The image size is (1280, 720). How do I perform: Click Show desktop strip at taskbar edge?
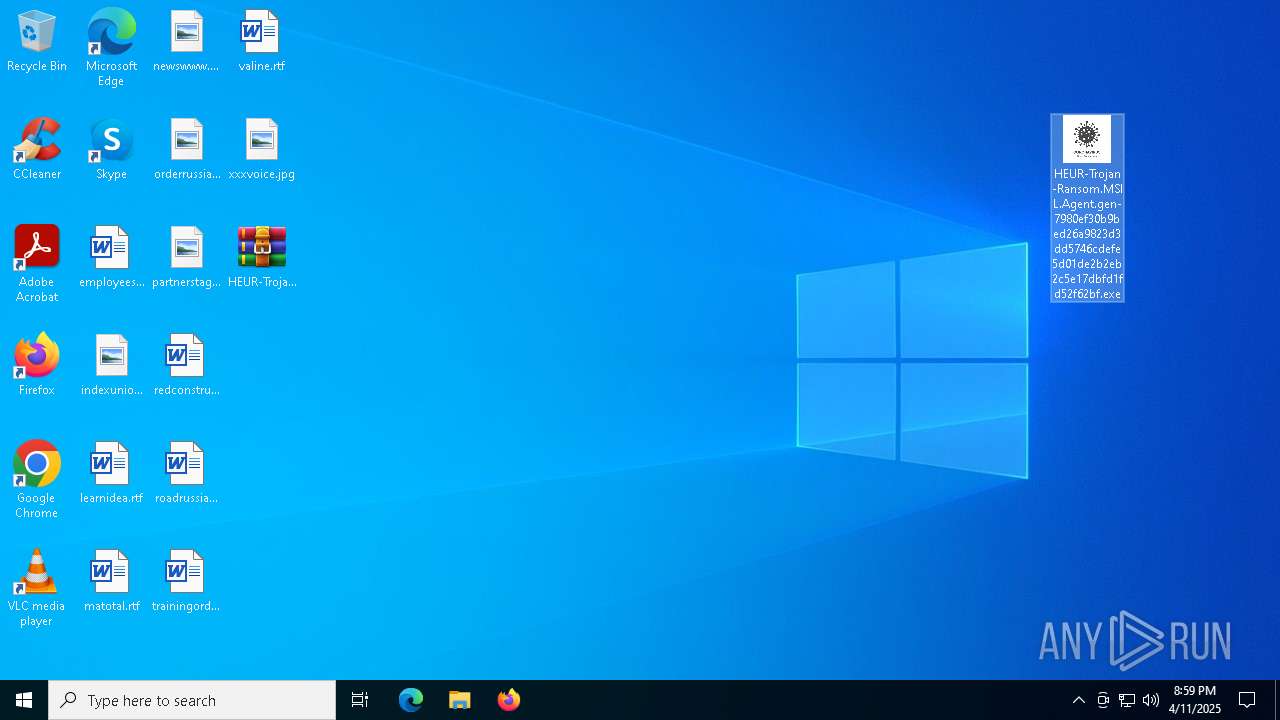point(1277,700)
